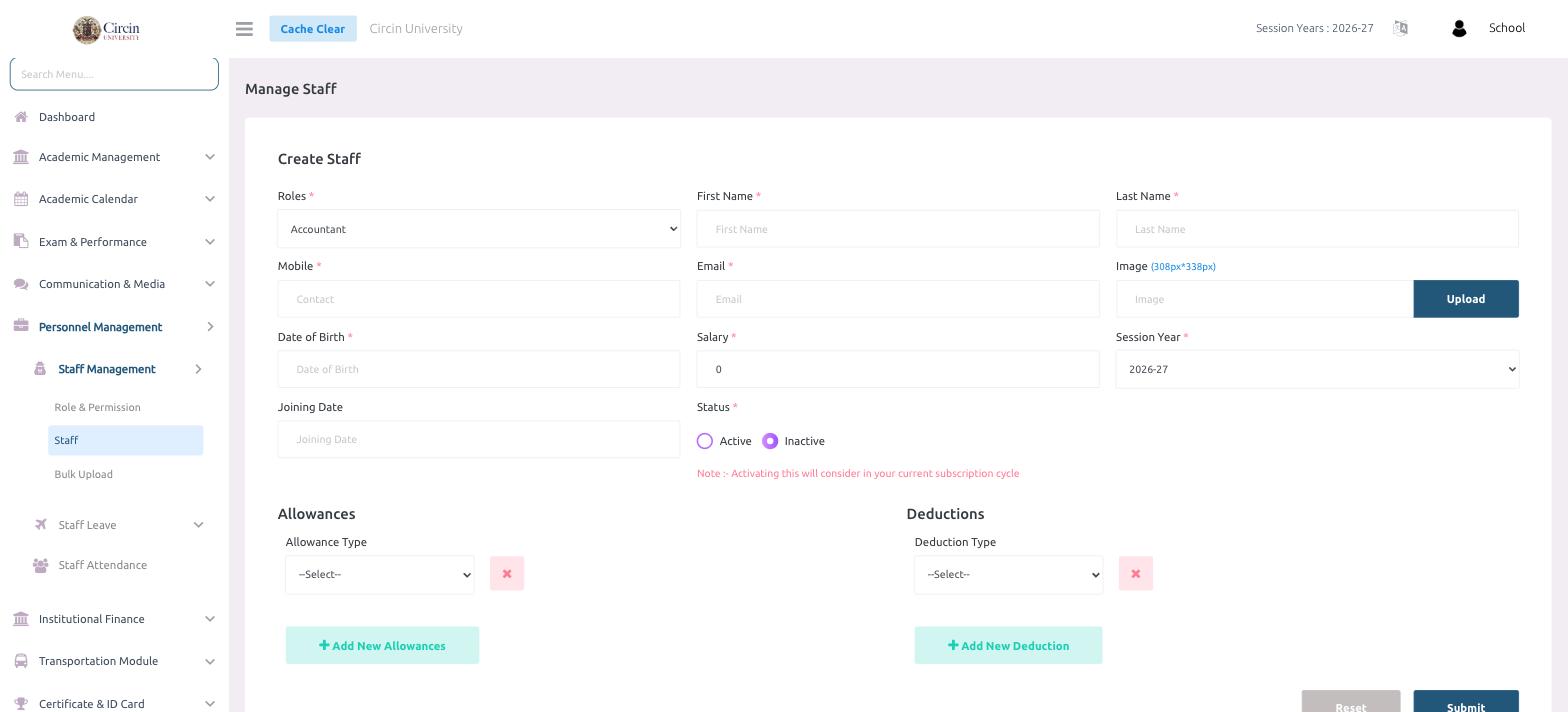Screen dimensions: 1568x712
Task: Expand Transportation Module chevron
Action: coord(210,661)
